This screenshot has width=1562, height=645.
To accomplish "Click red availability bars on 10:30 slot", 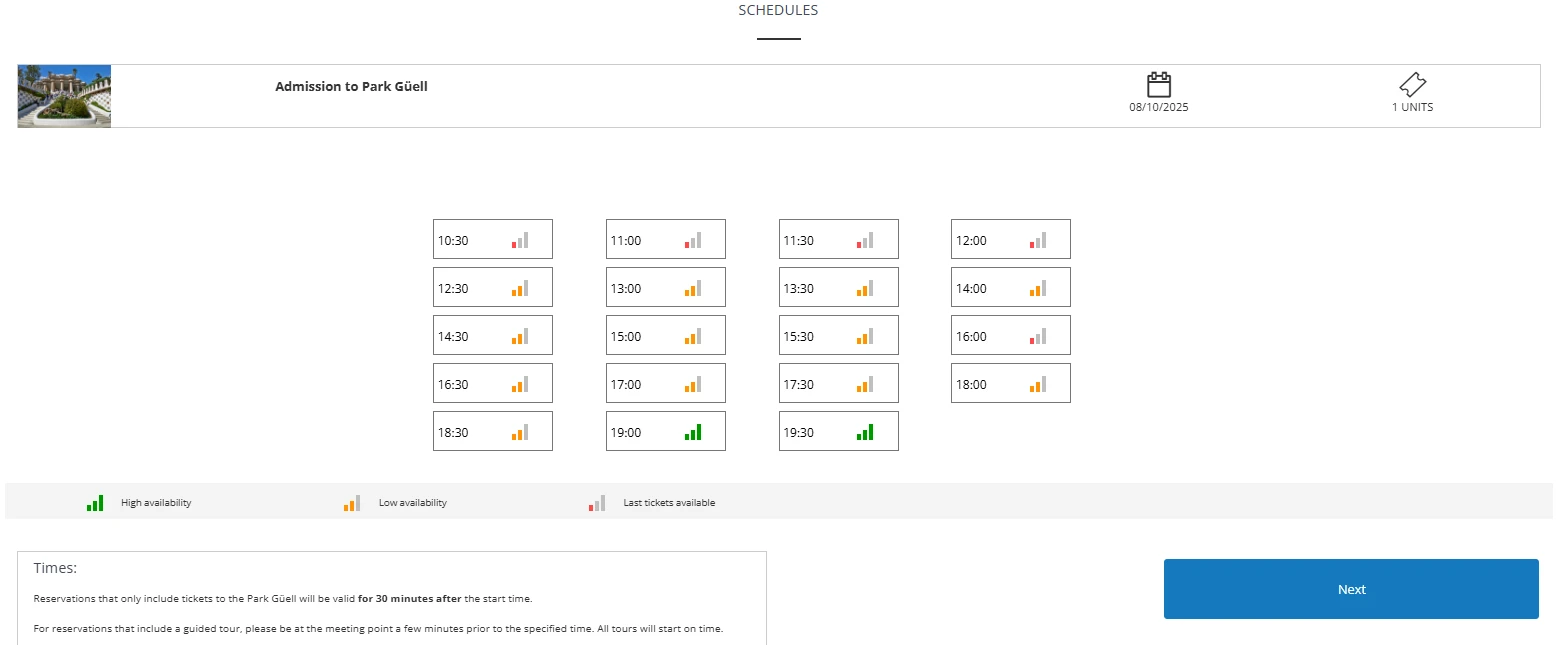I will [520, 240].
